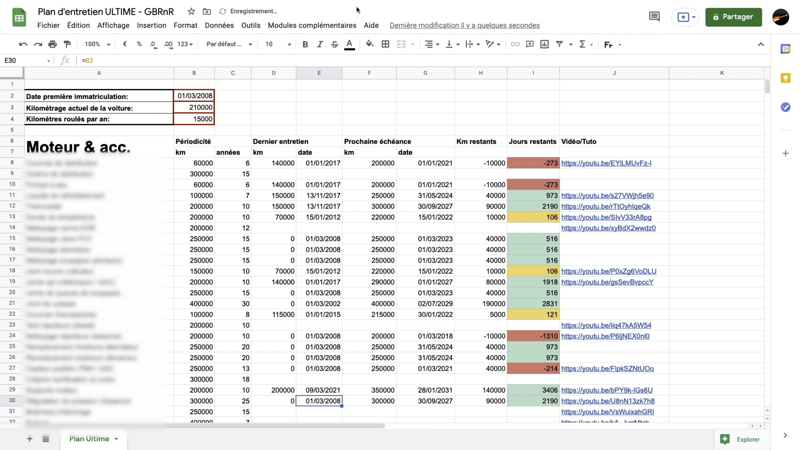800x450 pixels.
Task: Expand the font size dropdown showing 10
Action: click(277, 44)
